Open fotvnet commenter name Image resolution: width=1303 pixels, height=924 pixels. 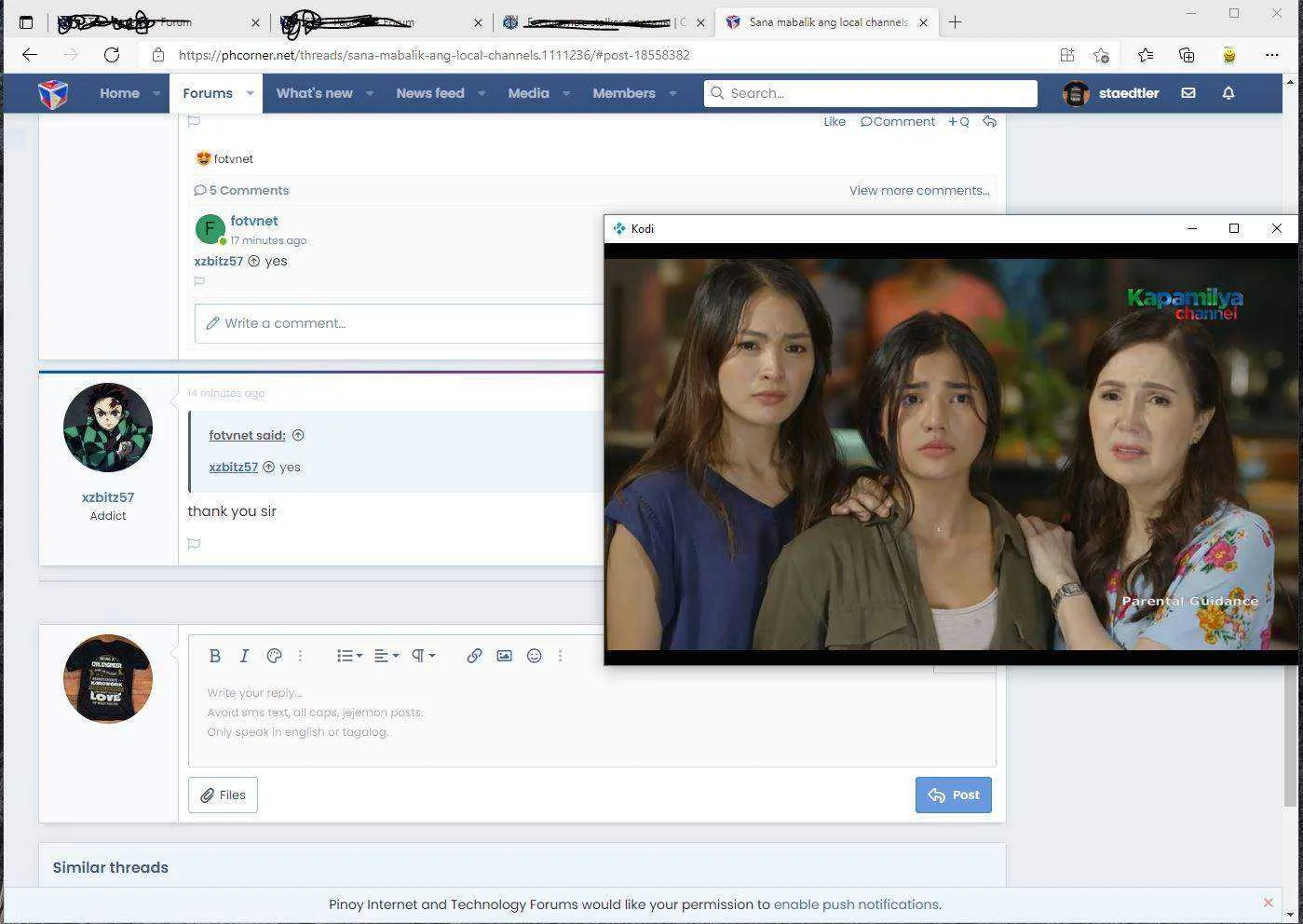tap(254, 221)
